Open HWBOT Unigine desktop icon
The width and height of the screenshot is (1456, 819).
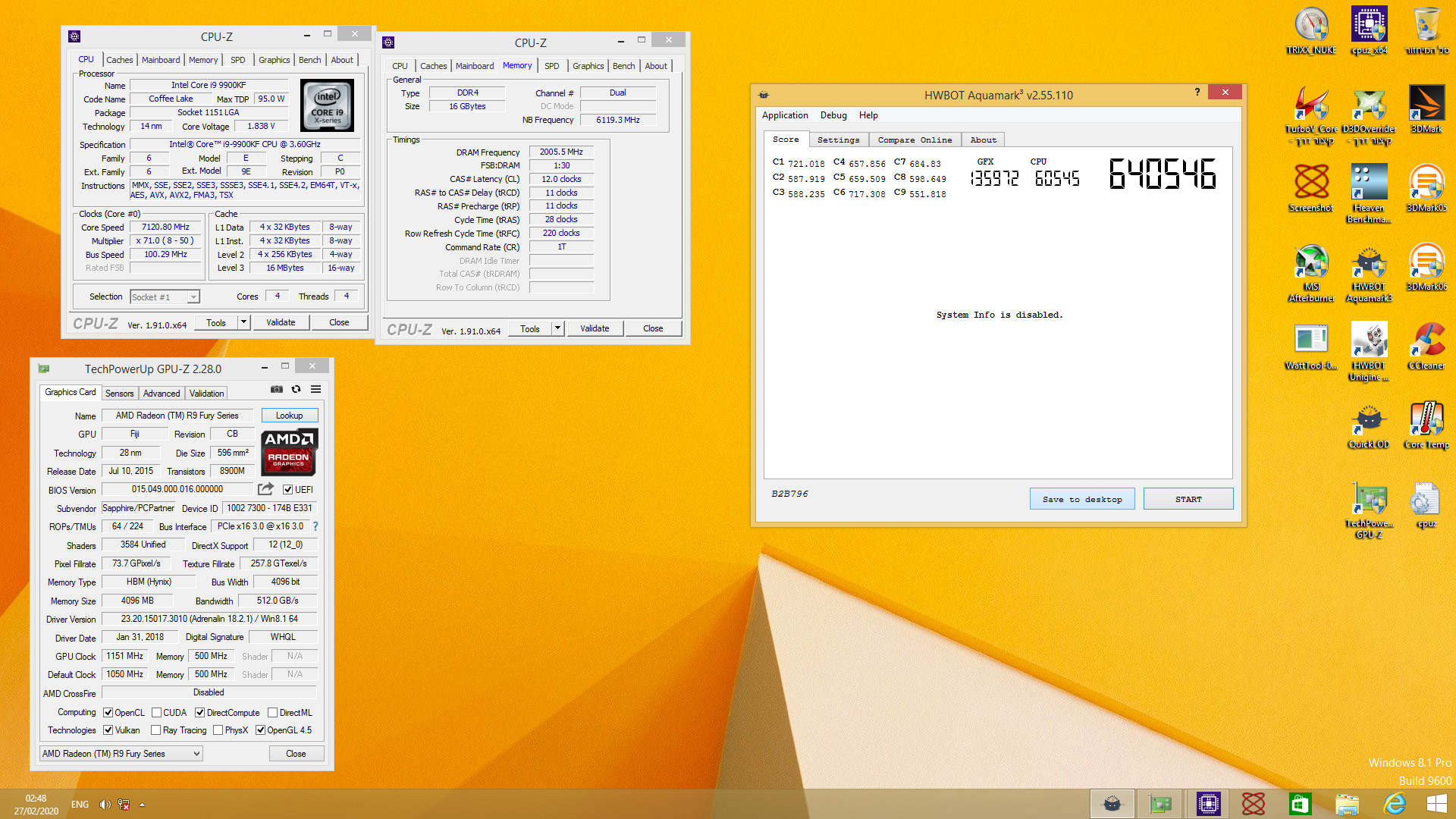(1369, 351)
